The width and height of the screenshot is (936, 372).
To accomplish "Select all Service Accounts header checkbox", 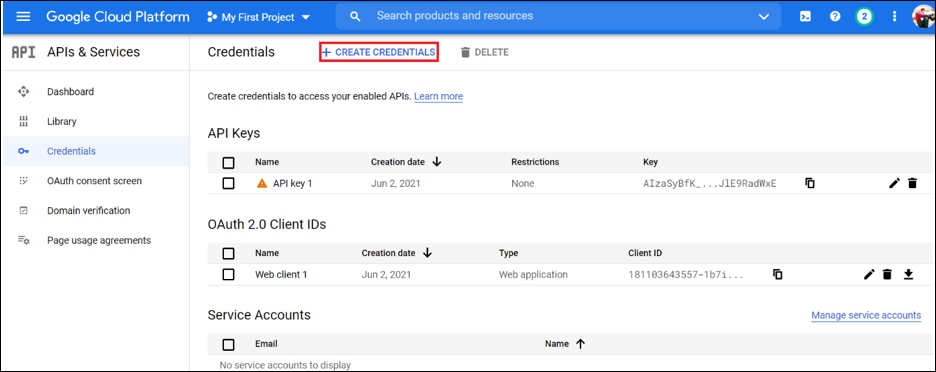I will 228,344.
